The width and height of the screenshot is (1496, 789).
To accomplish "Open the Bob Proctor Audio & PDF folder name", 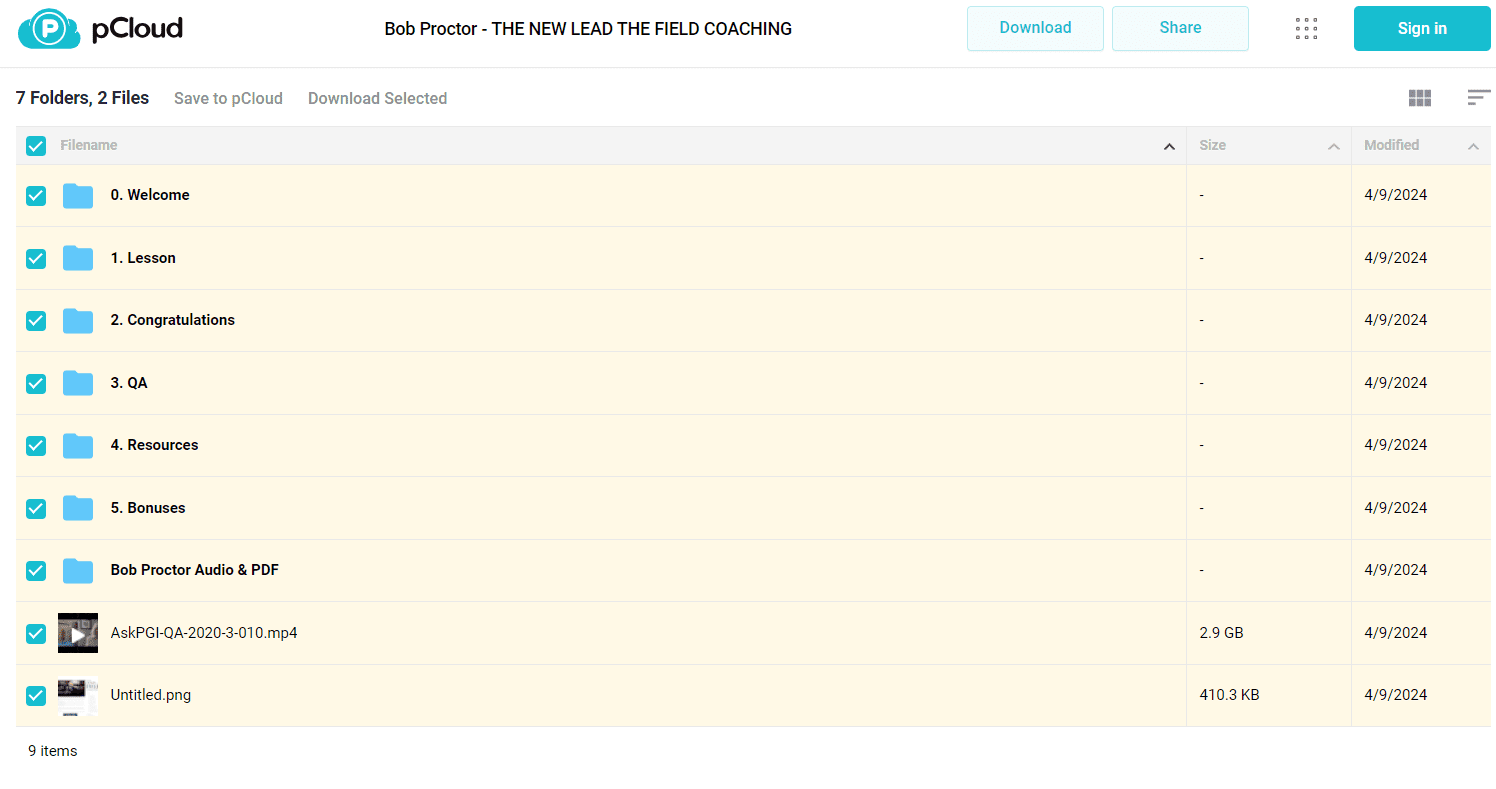I will (195, 570).
